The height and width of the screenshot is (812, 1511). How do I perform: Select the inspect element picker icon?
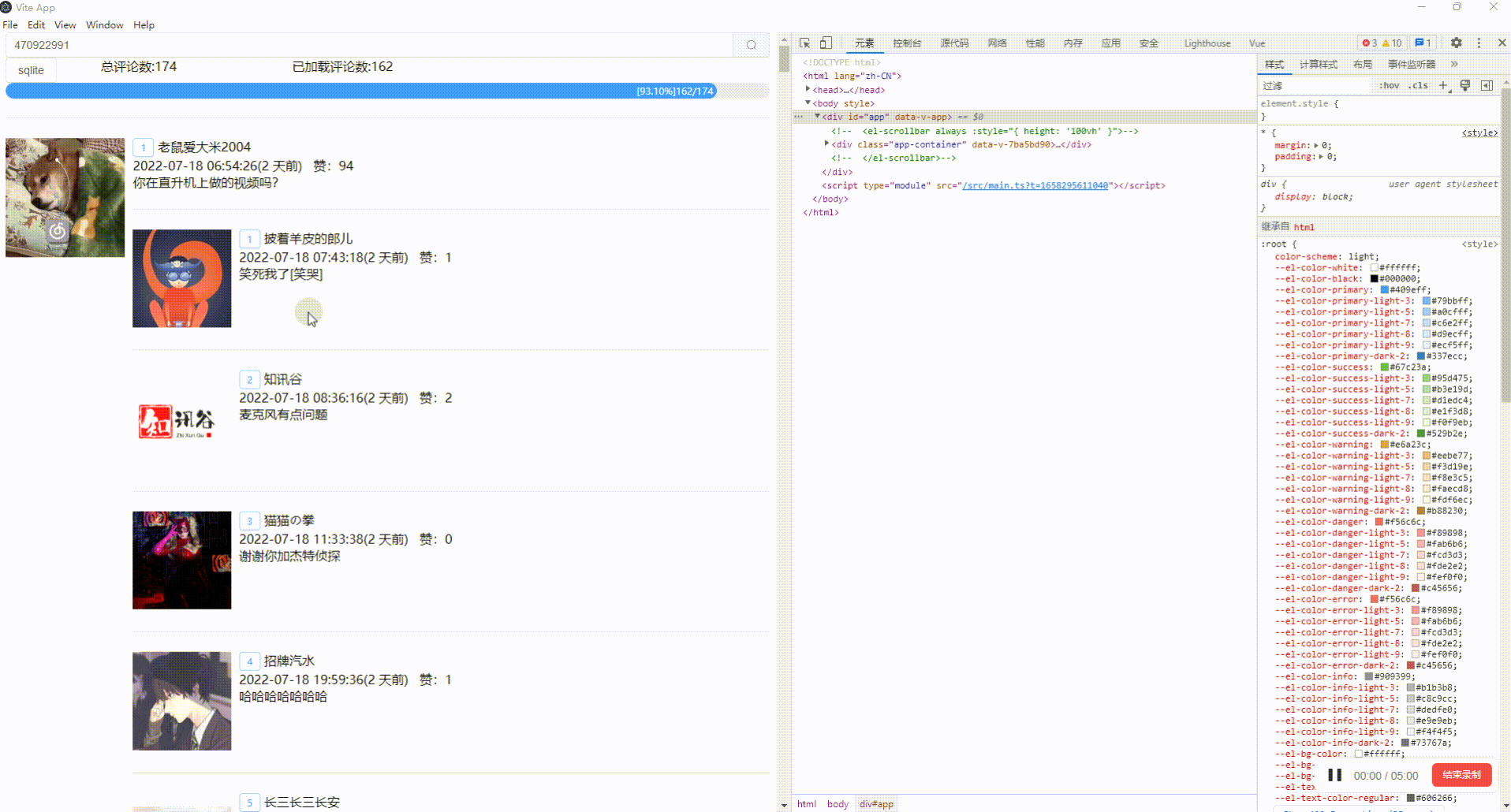click(804, 43)
